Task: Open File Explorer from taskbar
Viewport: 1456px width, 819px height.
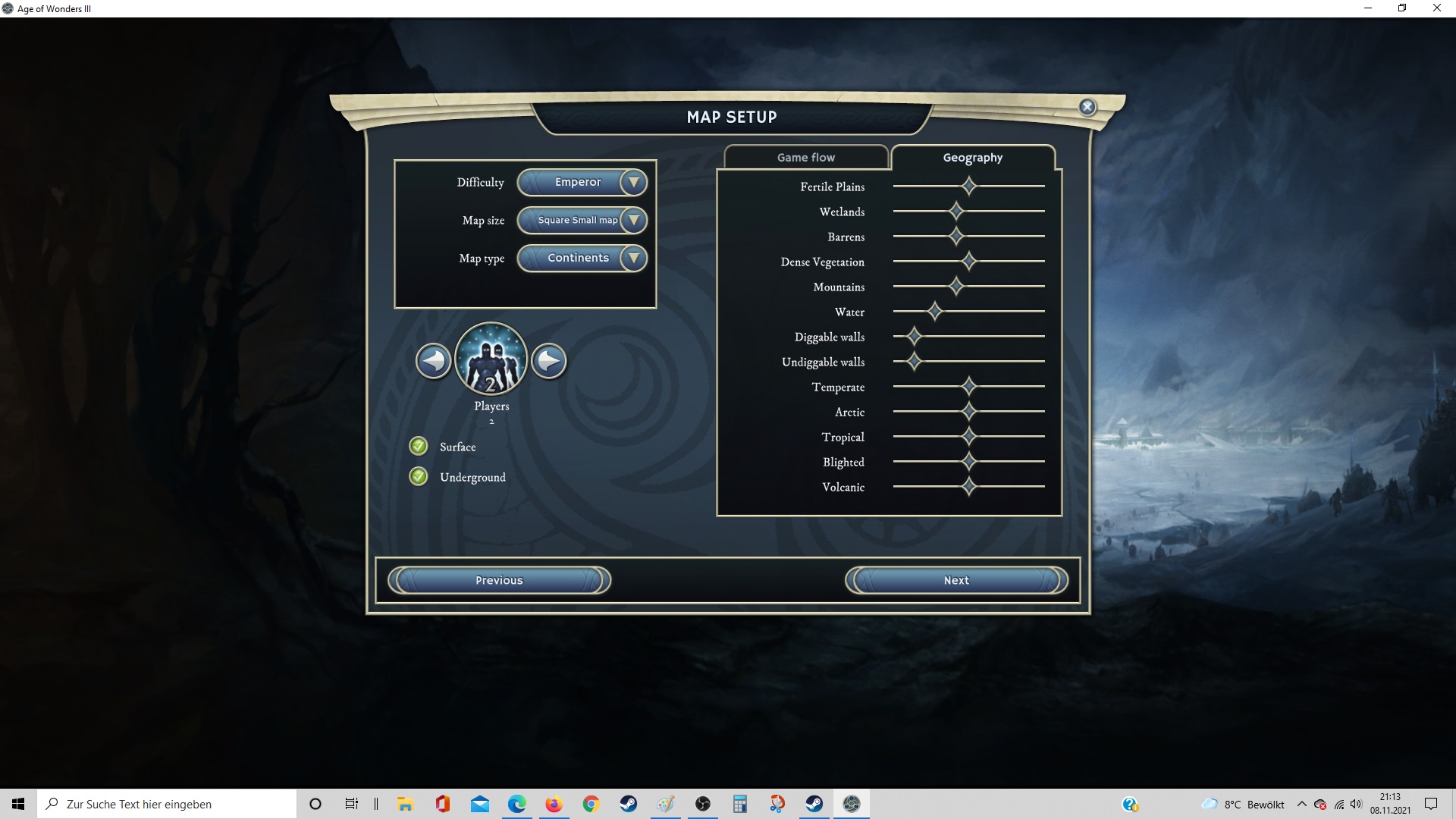Action: pyautogui.click(x=405, y=804)
